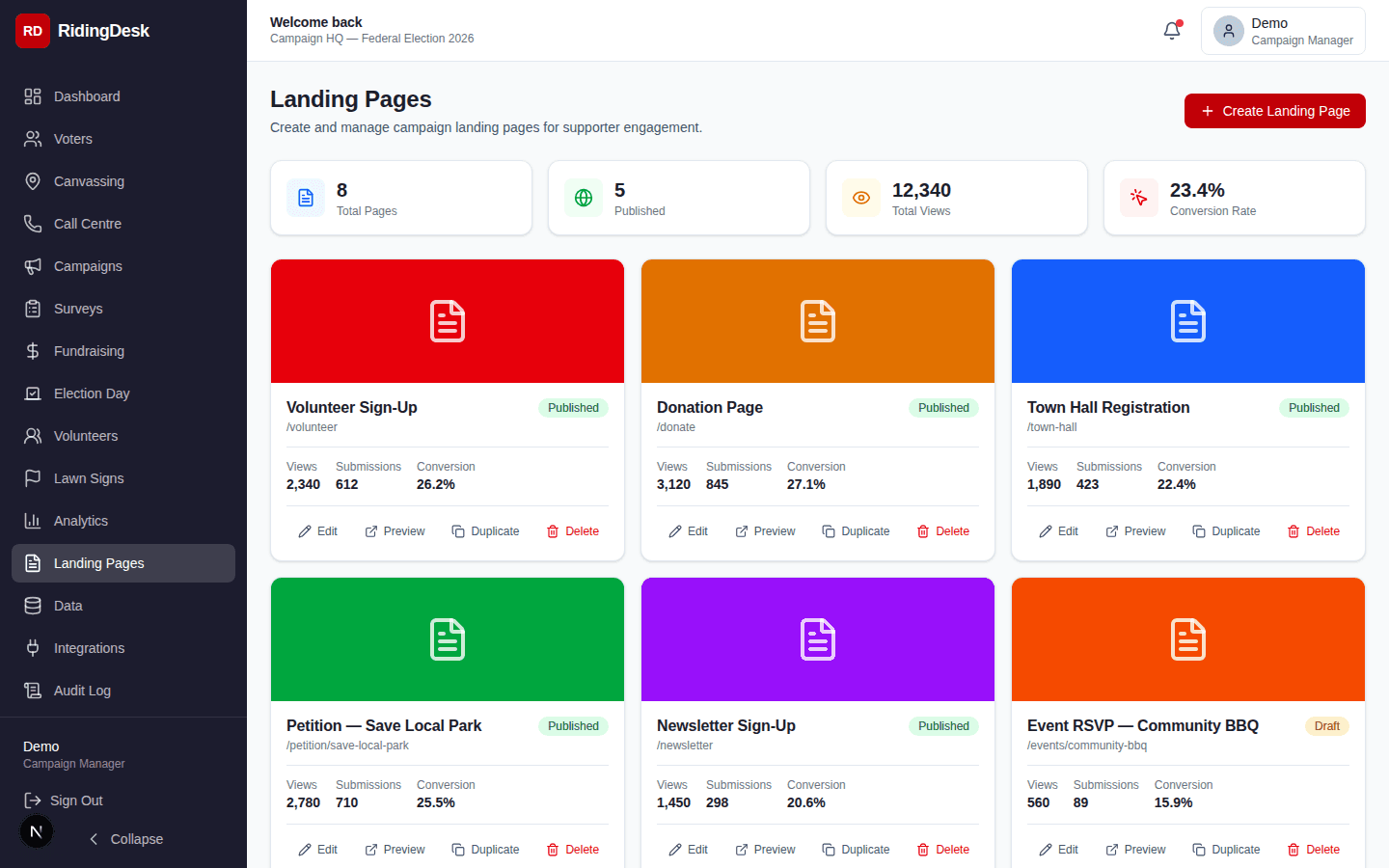Viewport: 1389px width, 868px height.
Task: Click Create Landing Page
Action: click(1274, 111)
